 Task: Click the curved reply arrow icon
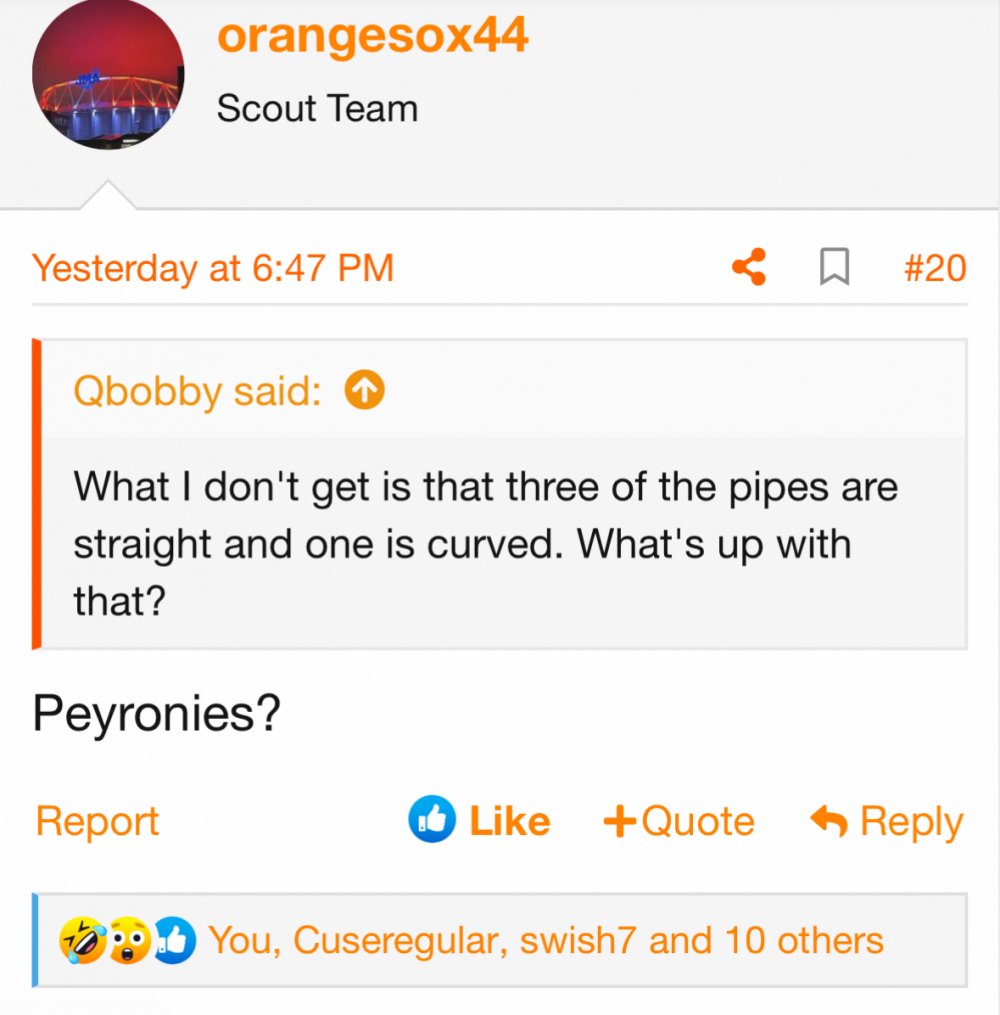click(829, 822)
